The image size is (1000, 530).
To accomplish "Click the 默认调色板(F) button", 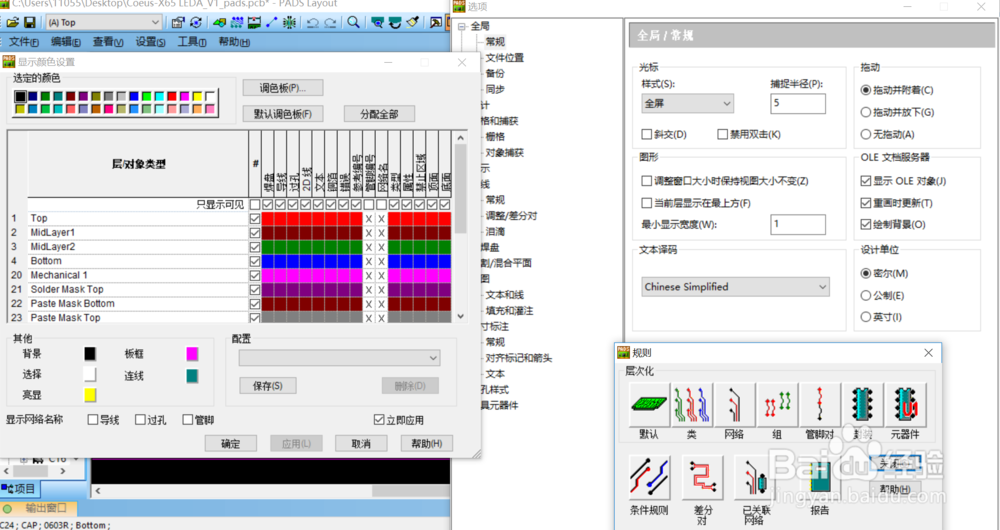I will click(283, 114).
